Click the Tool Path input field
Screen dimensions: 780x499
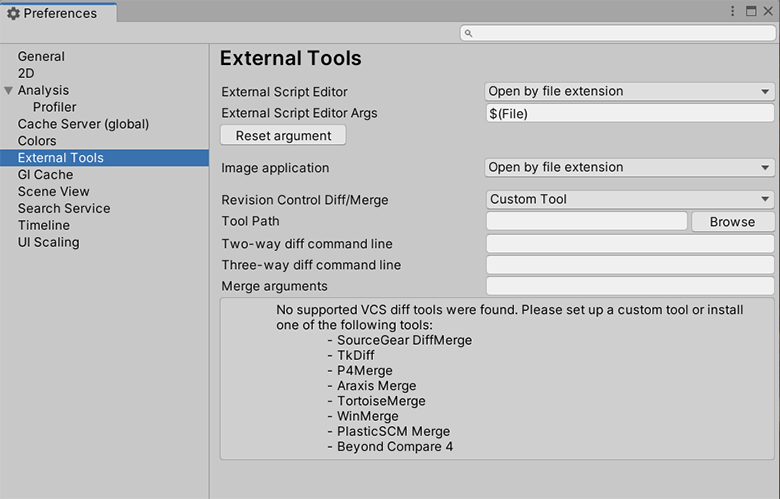point(586,221)
